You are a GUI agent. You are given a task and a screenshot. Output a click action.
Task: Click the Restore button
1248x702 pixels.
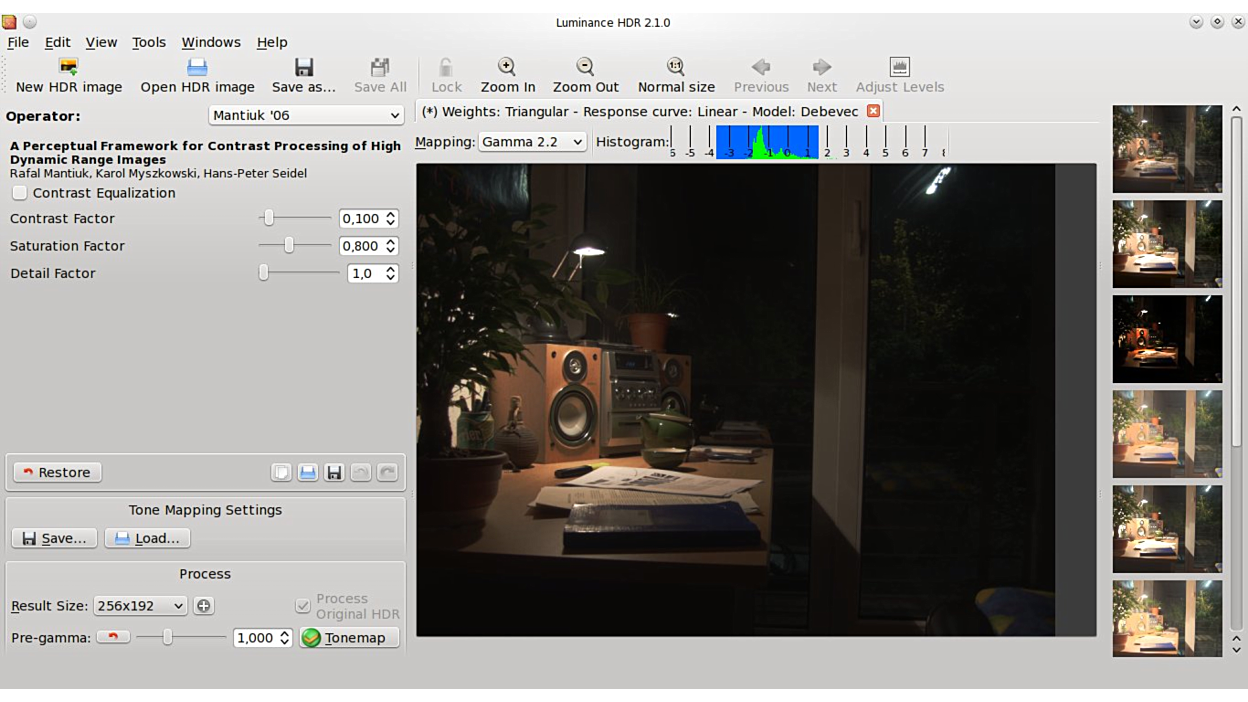[57, 472]
